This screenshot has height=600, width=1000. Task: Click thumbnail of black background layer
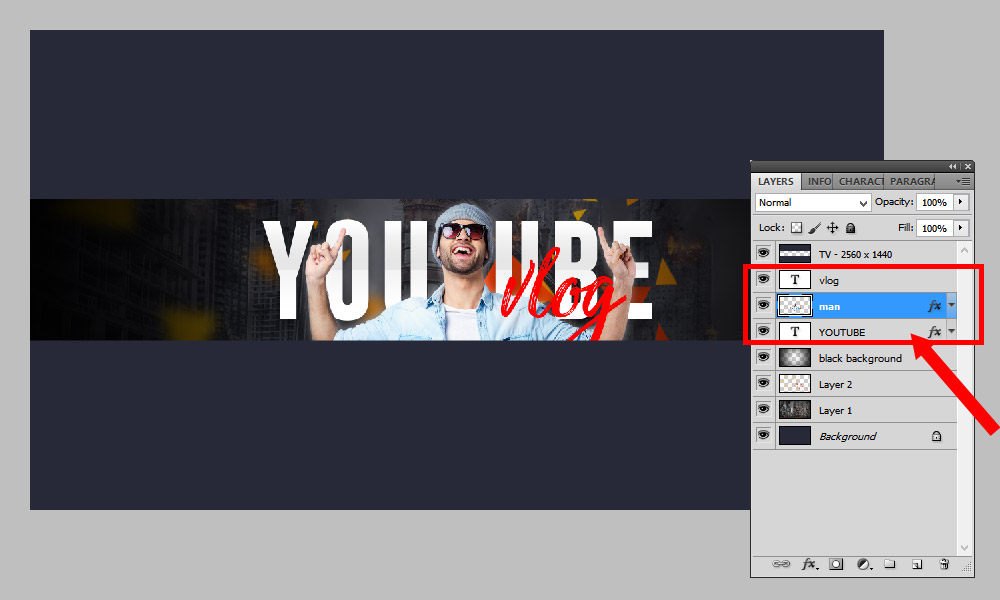click(795, 358)
